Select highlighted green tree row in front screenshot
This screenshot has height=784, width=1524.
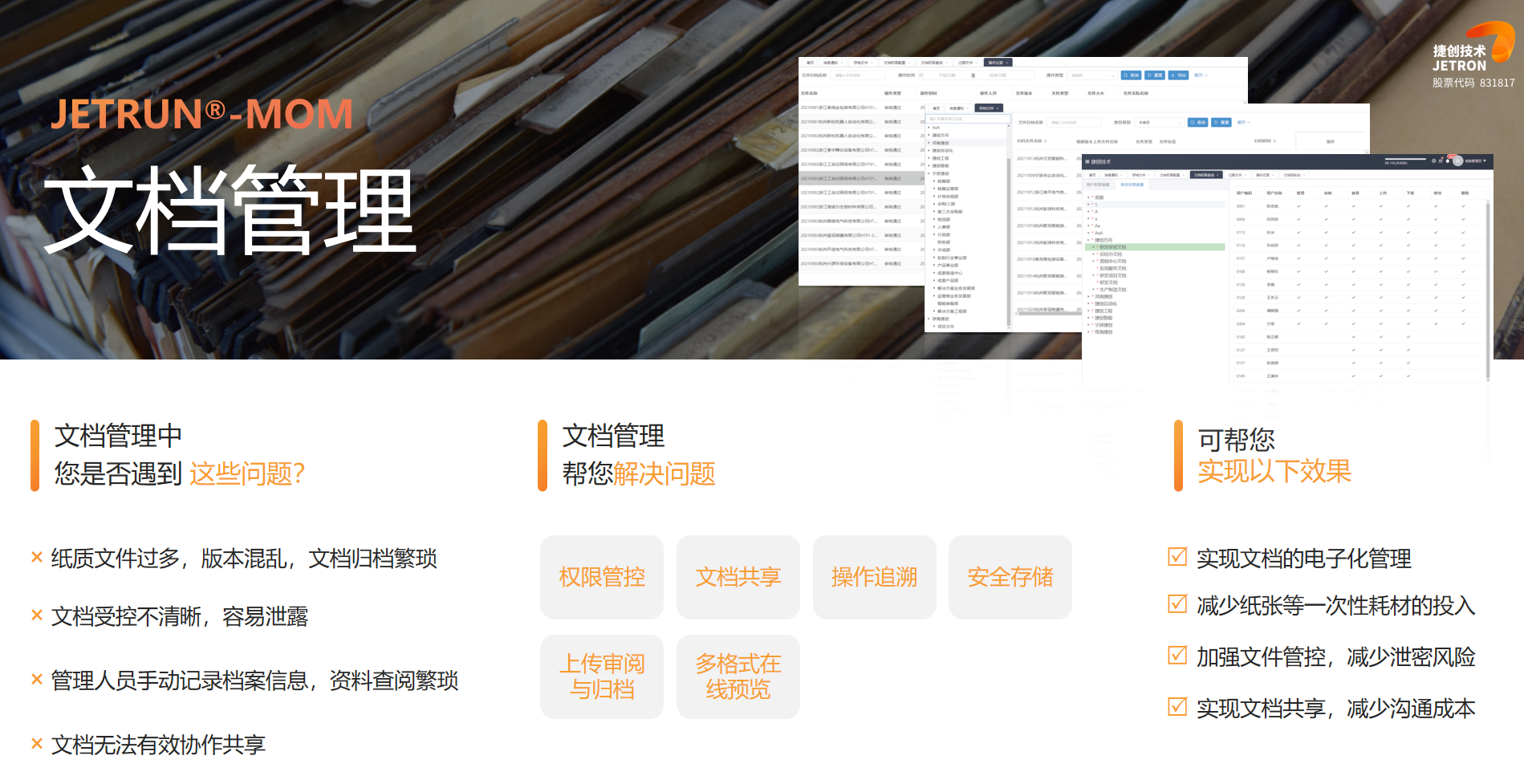(x=1156, y=247)
